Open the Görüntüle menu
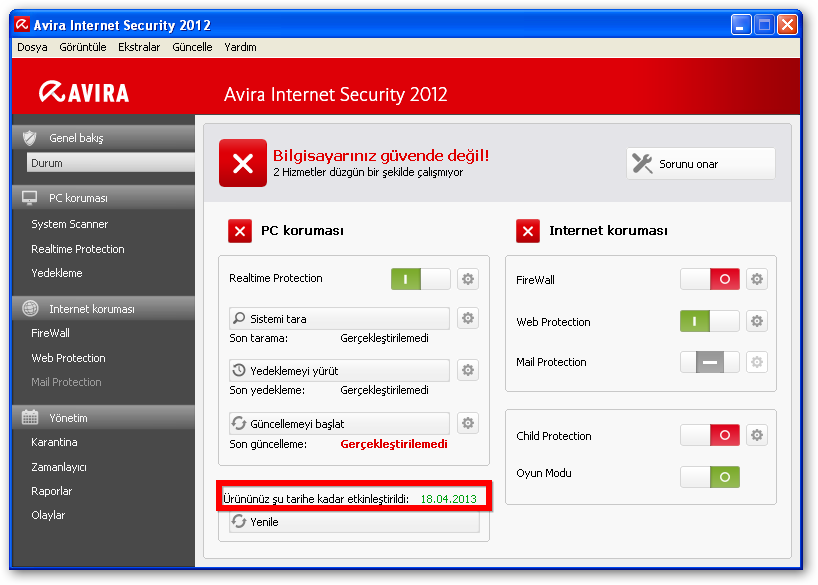The image size is (818, 585). (83, 47)
